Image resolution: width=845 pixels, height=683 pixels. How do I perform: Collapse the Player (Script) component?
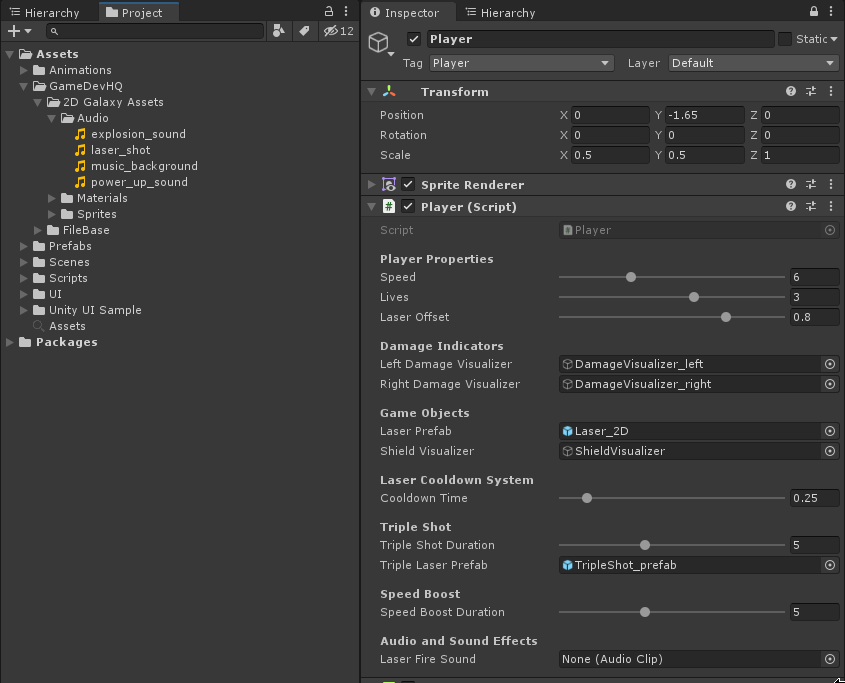(x=371, y=206)
